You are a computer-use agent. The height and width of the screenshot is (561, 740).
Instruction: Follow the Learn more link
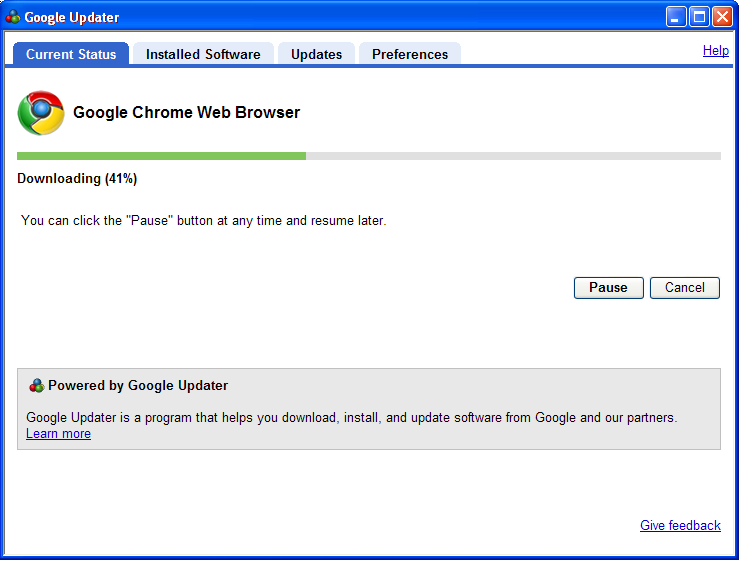pyautogui.click(x=59, y=434)
